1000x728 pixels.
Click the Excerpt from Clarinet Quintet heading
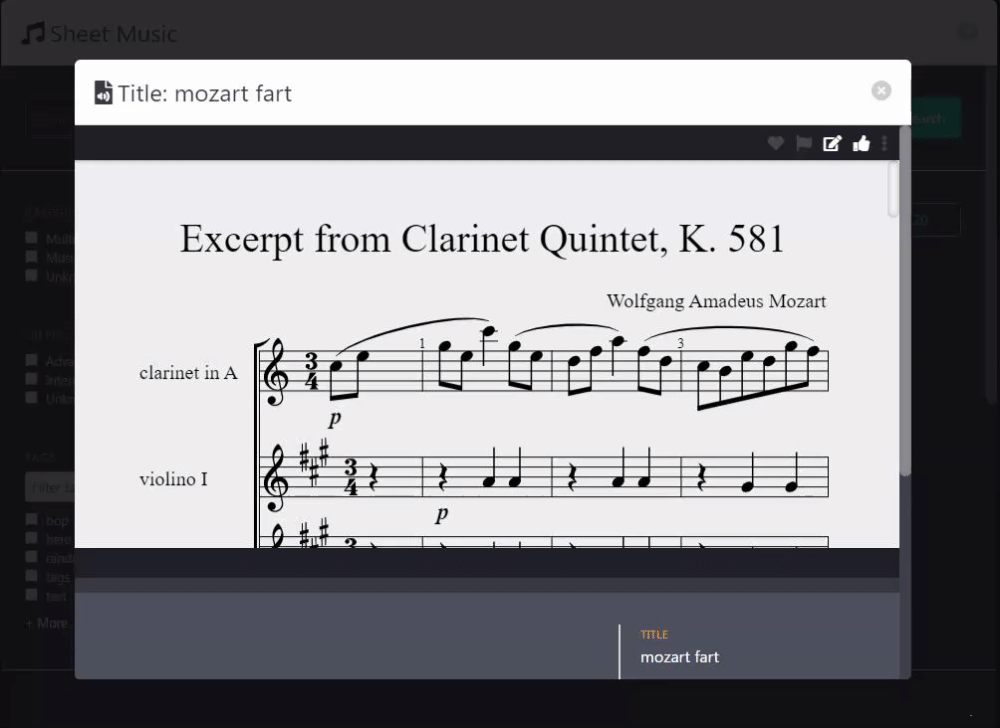(482, 240)
